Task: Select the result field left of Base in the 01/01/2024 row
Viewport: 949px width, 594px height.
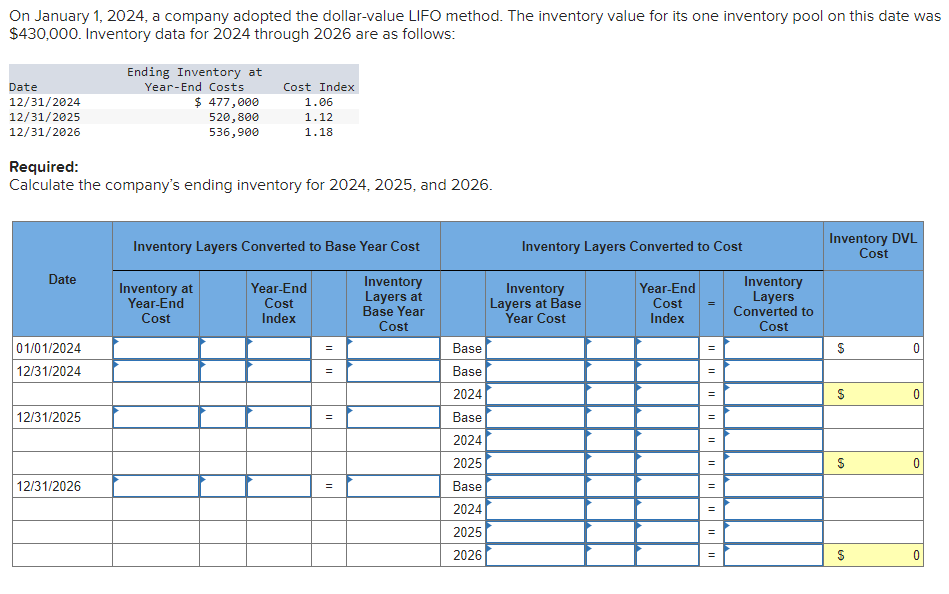Action: click(x=393, y=348)
